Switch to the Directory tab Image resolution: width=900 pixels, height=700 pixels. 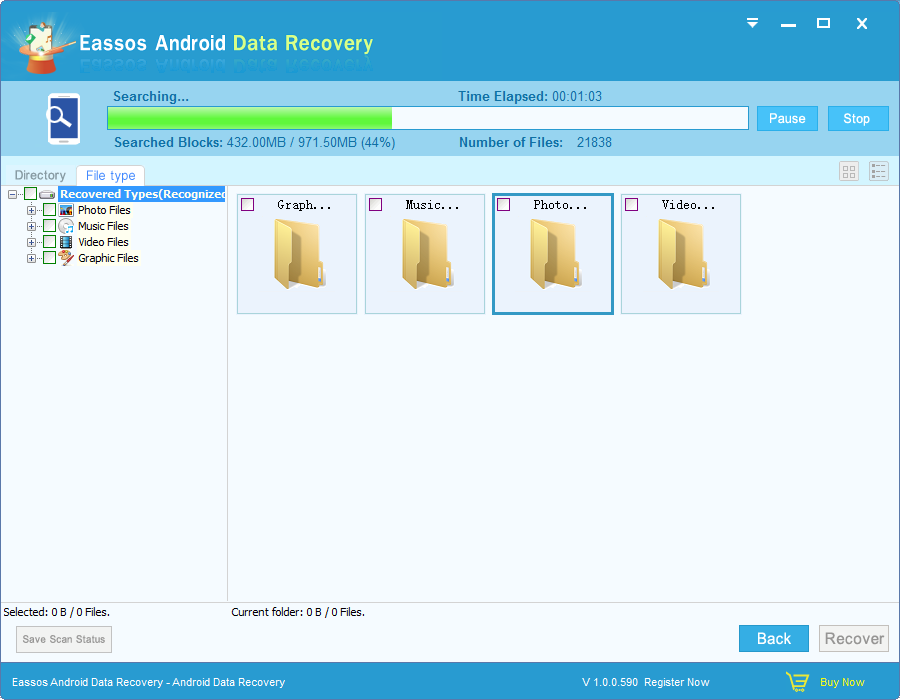(x=40, y=175)
